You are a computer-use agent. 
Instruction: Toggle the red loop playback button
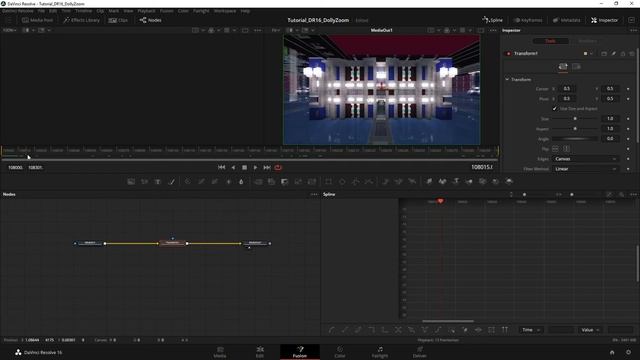pyautogui.click(x=278, y=167)
